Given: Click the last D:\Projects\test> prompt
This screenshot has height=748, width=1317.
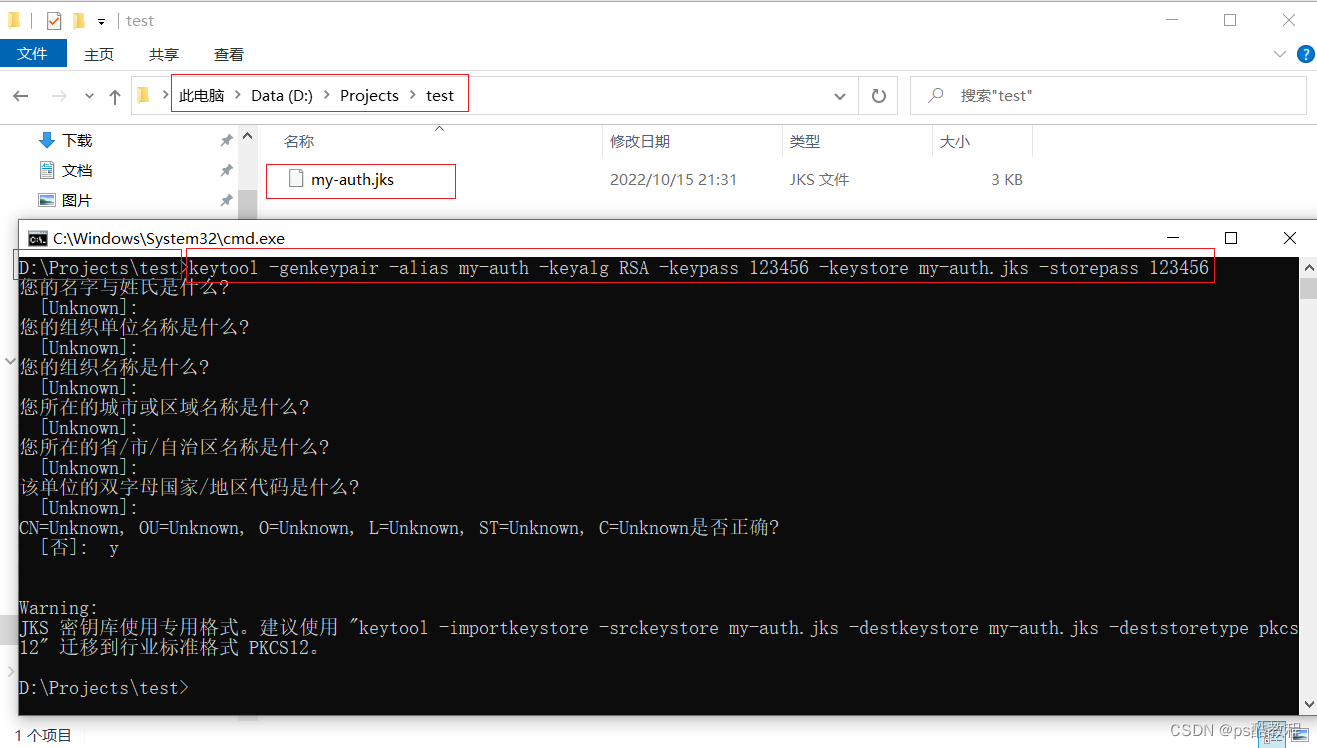Looking at the screenshot, I should point(104,688).
